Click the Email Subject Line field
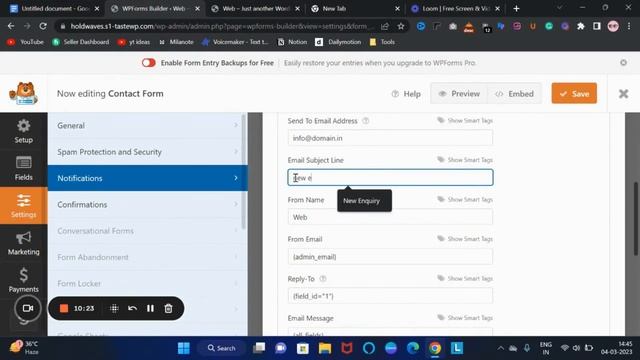 point(390,178)
